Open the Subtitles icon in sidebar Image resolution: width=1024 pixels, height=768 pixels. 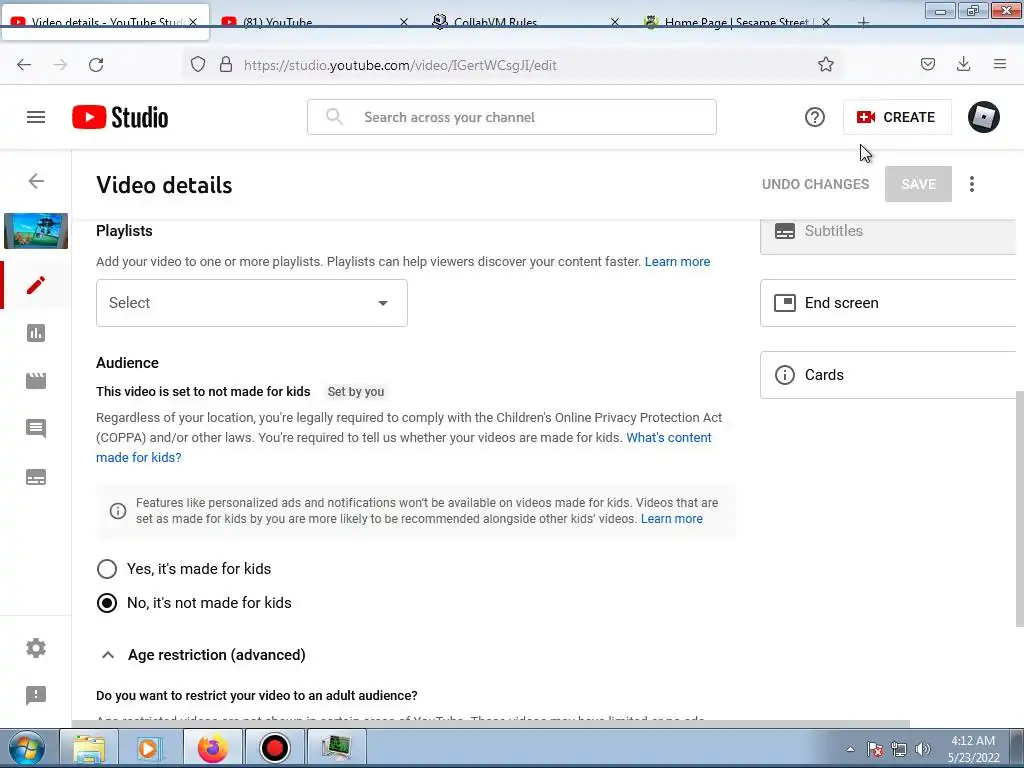pyautogui.click(x=36, y=477)
